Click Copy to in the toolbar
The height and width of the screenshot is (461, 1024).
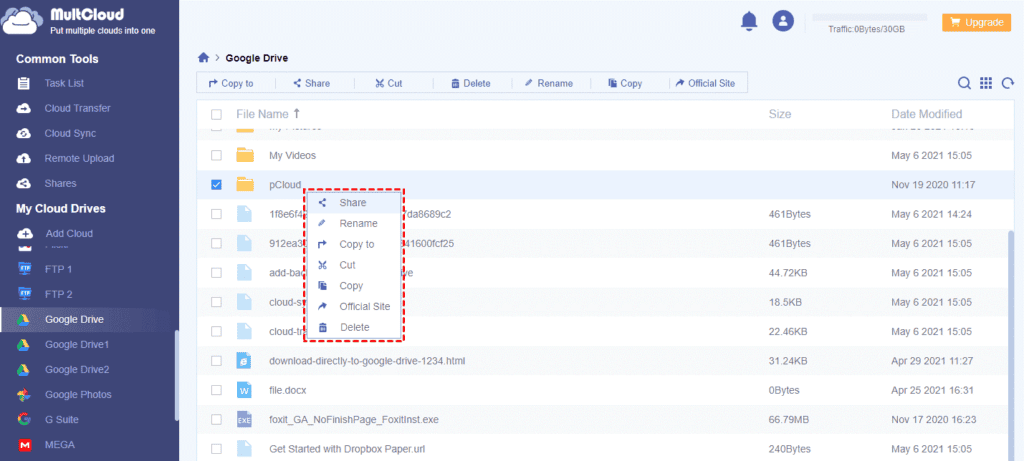231,83
